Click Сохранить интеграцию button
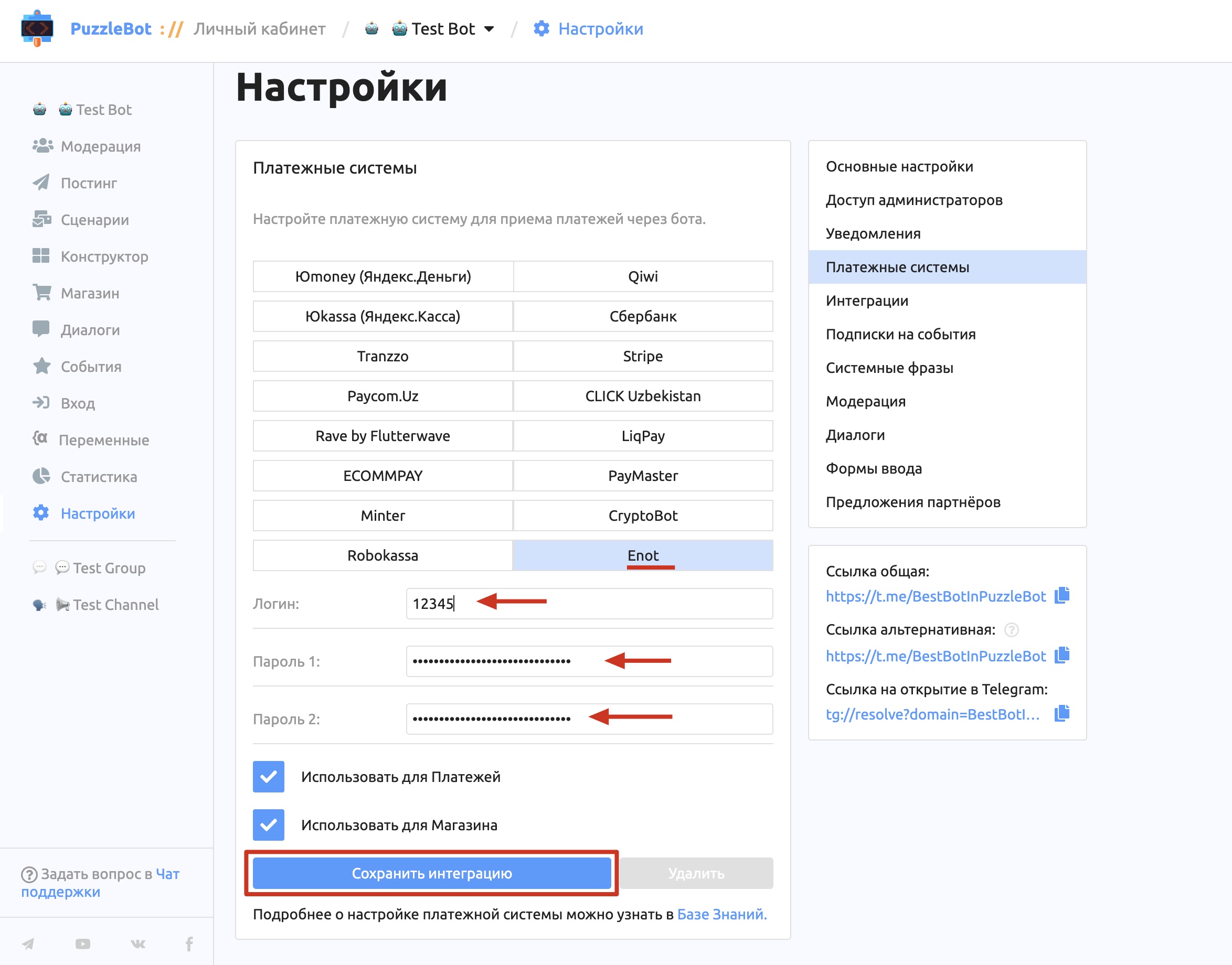1232x965 pixels. 432,873
